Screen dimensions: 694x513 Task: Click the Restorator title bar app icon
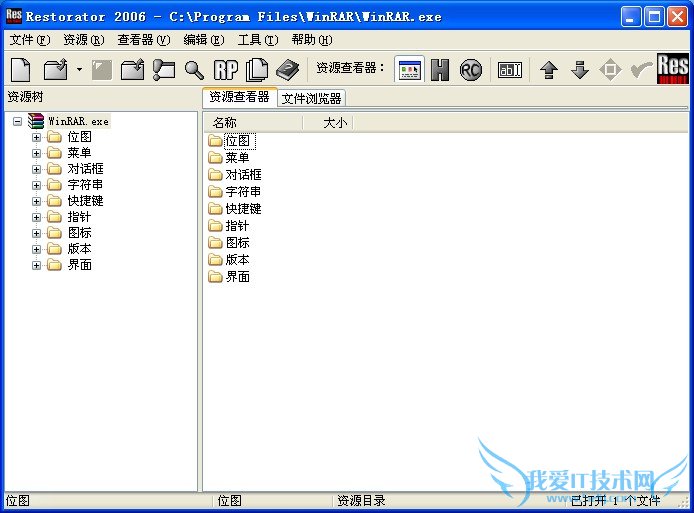click(14, 15)
